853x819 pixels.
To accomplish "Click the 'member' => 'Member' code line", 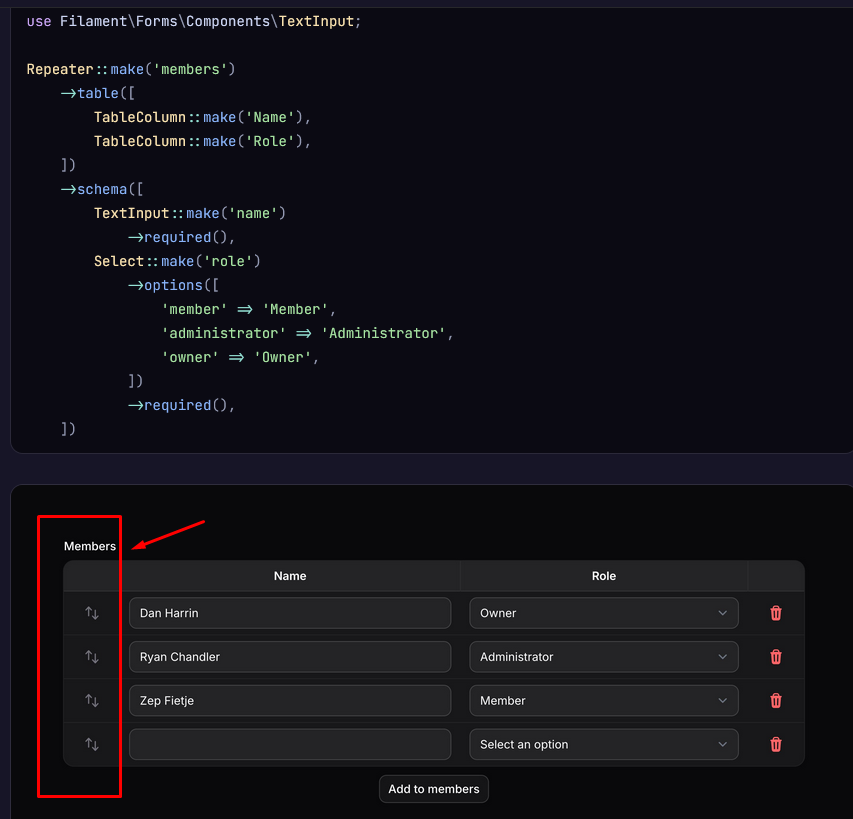I will [x=249, y=309].
